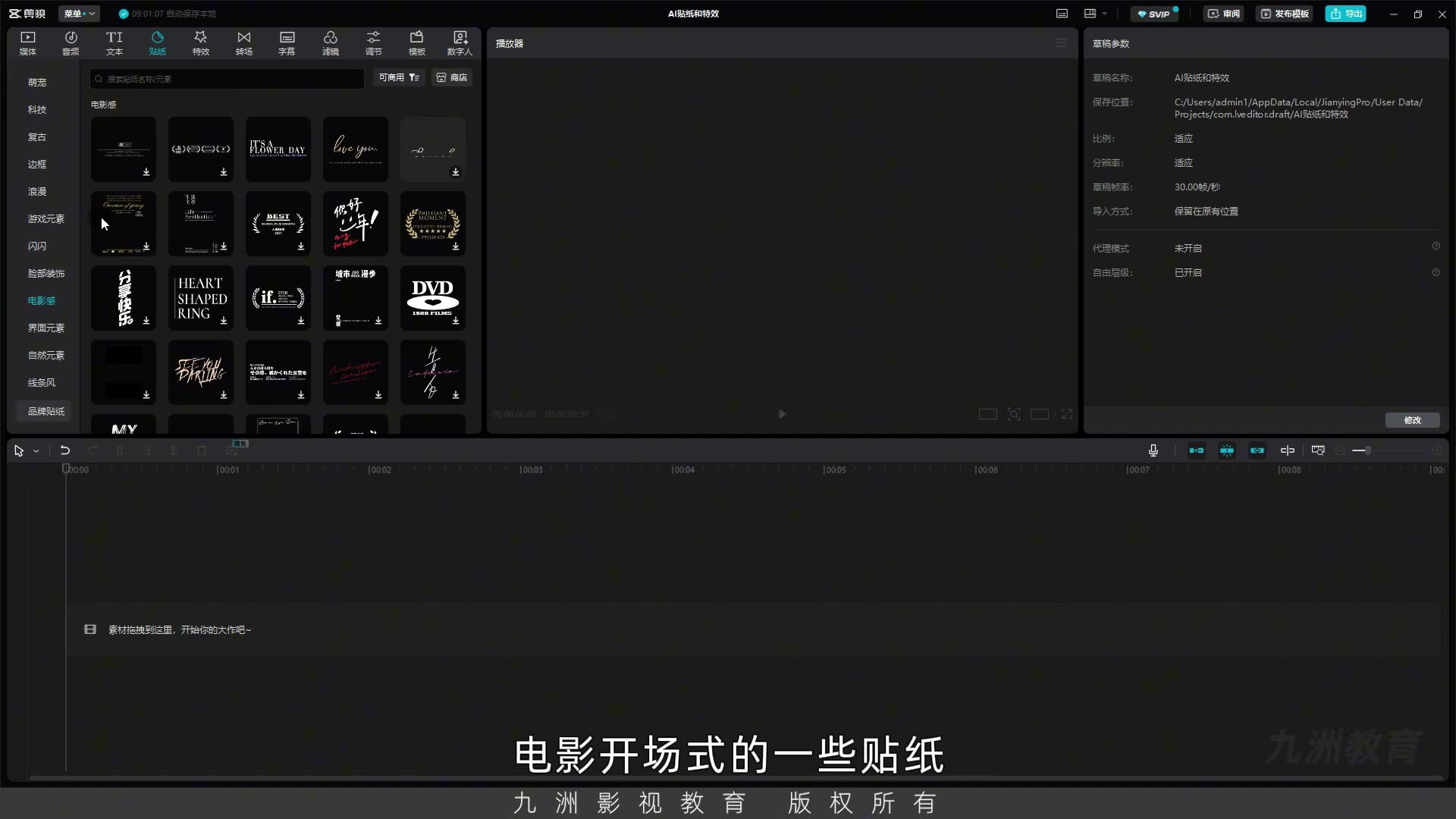Choose the BEST laurel wreath sticker
The image size is (1456, 819).
[278, 223]
